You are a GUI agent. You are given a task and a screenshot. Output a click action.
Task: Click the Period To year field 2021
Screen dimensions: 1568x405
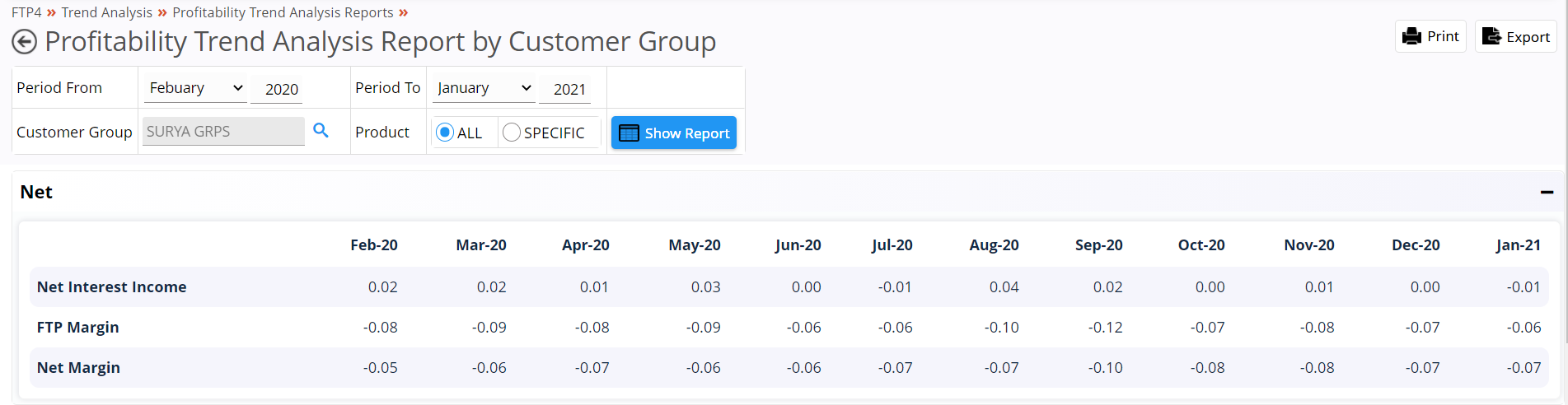click(565, 89)
